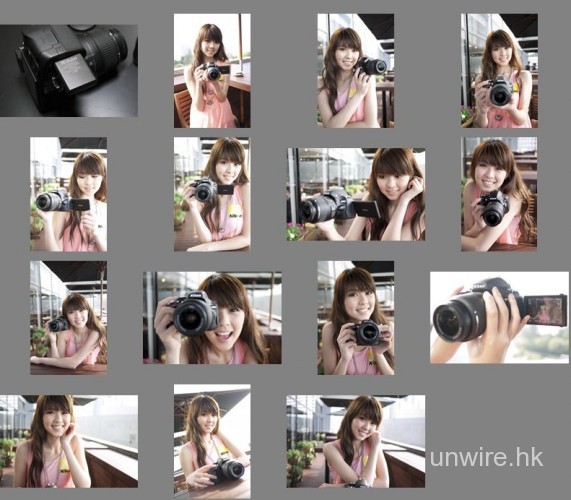View close-up of hand holding camera on white background
Image resolution: width=571 pixels, height=500 pixels.
499,318
